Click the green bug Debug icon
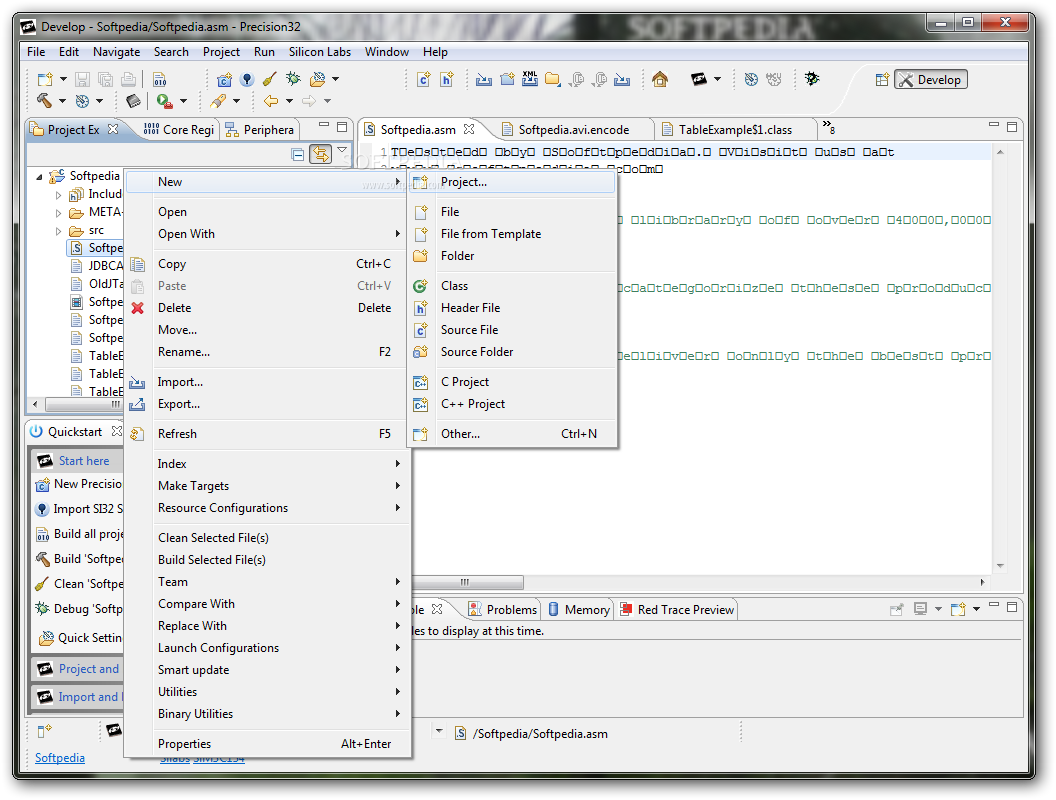The width and height of the screenshot is (1056, 800). pos(293,79)
